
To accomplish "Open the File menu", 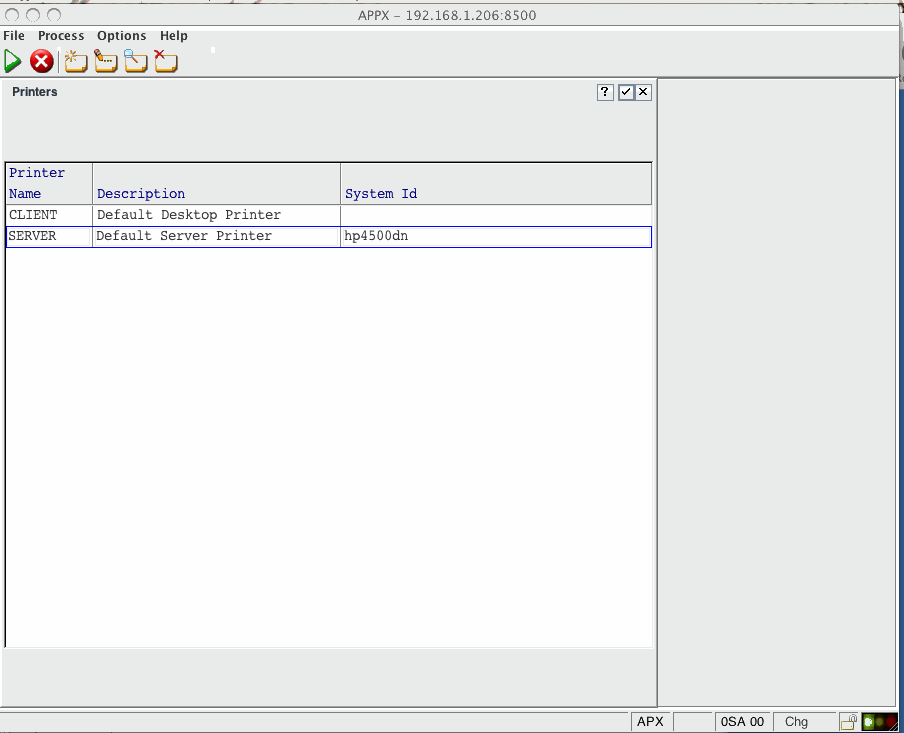I will 14,35.
